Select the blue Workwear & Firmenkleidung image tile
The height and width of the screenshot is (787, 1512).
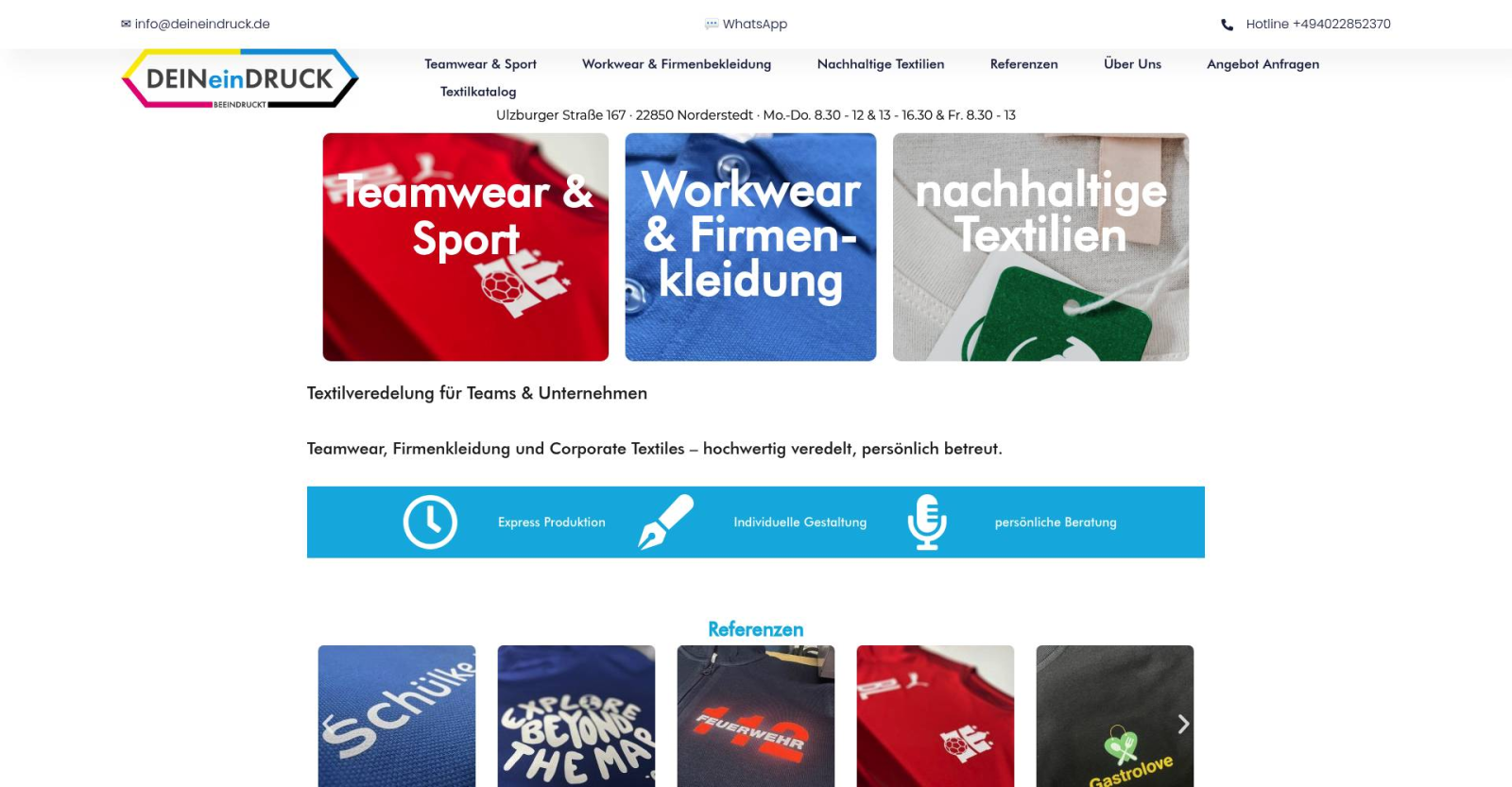click(750, 247)
